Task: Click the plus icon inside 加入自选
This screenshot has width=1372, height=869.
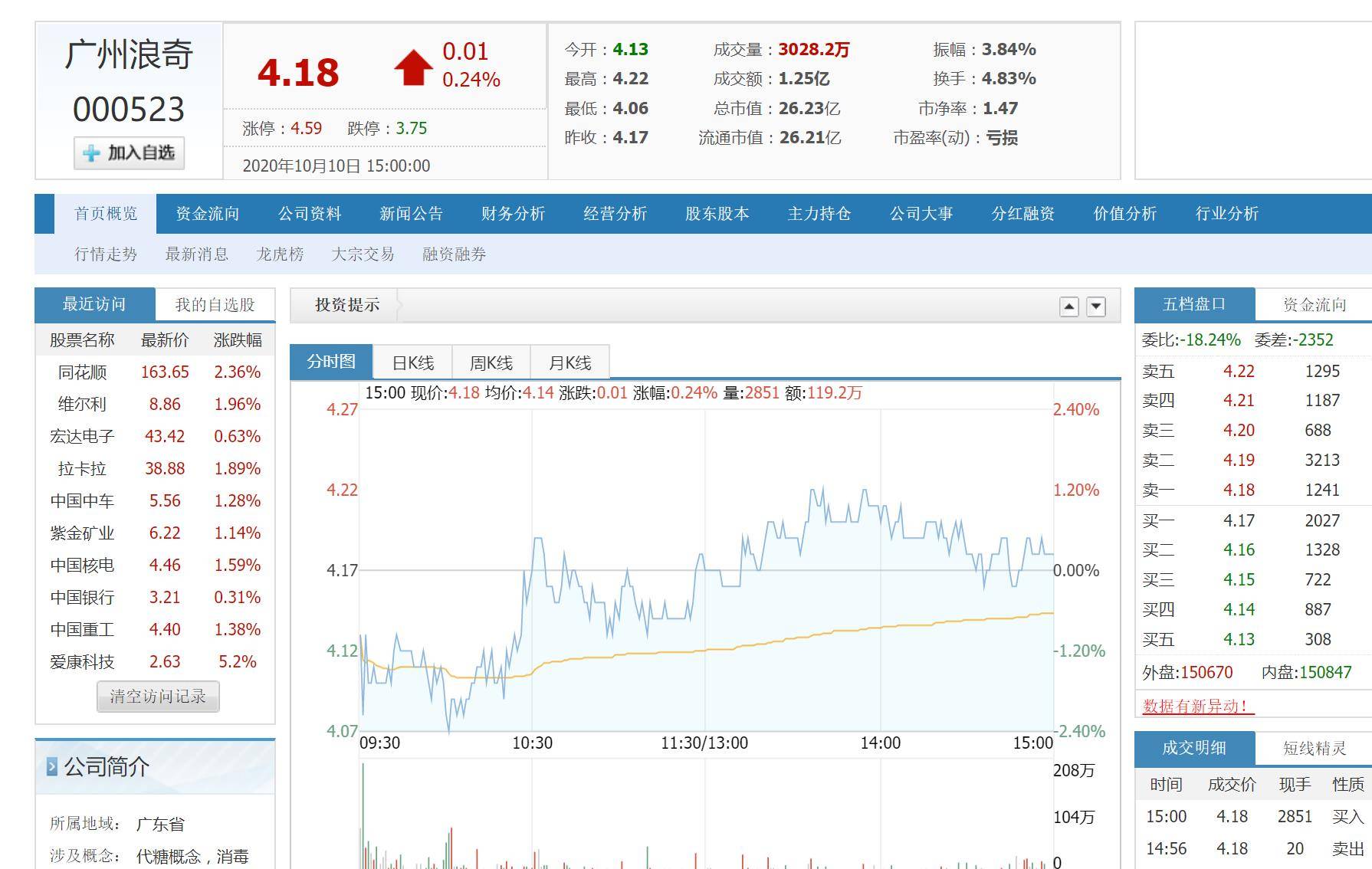Action: [x=90, y=152]
